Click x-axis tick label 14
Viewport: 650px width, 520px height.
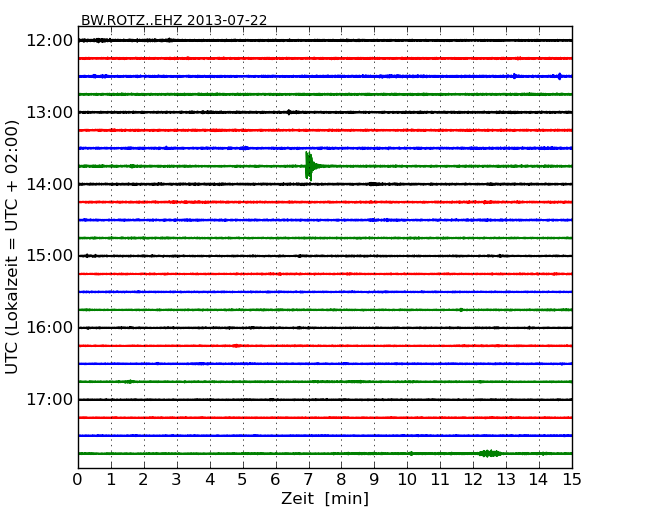[539, 480]
